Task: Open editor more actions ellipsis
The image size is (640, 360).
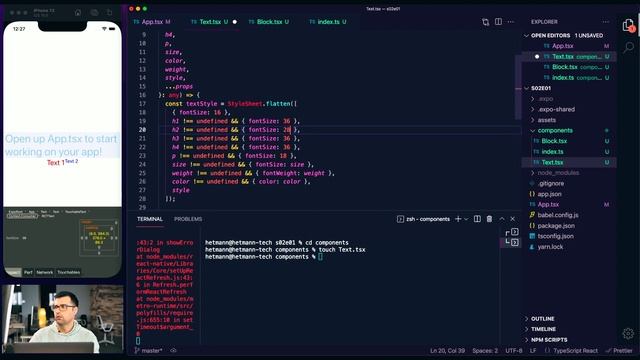Action: (511, 22)
